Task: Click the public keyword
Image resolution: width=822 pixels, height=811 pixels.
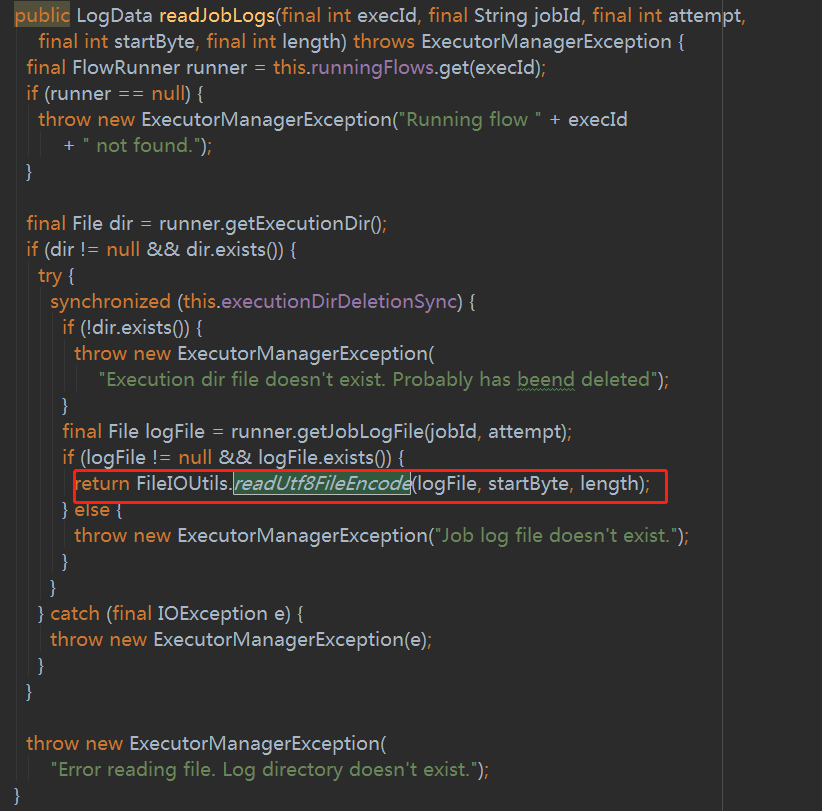Action: pyautogui.click(x=42, y=16)
